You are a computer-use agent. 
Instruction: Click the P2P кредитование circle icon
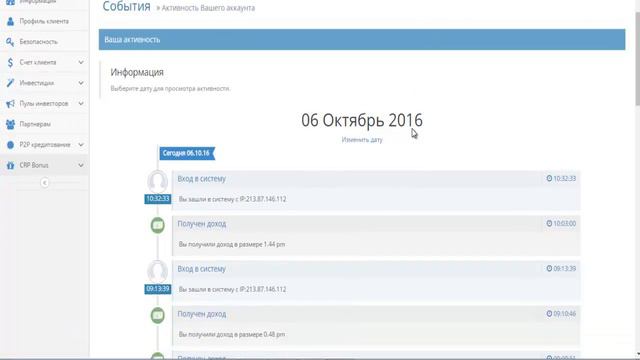[x=10, y=144]
